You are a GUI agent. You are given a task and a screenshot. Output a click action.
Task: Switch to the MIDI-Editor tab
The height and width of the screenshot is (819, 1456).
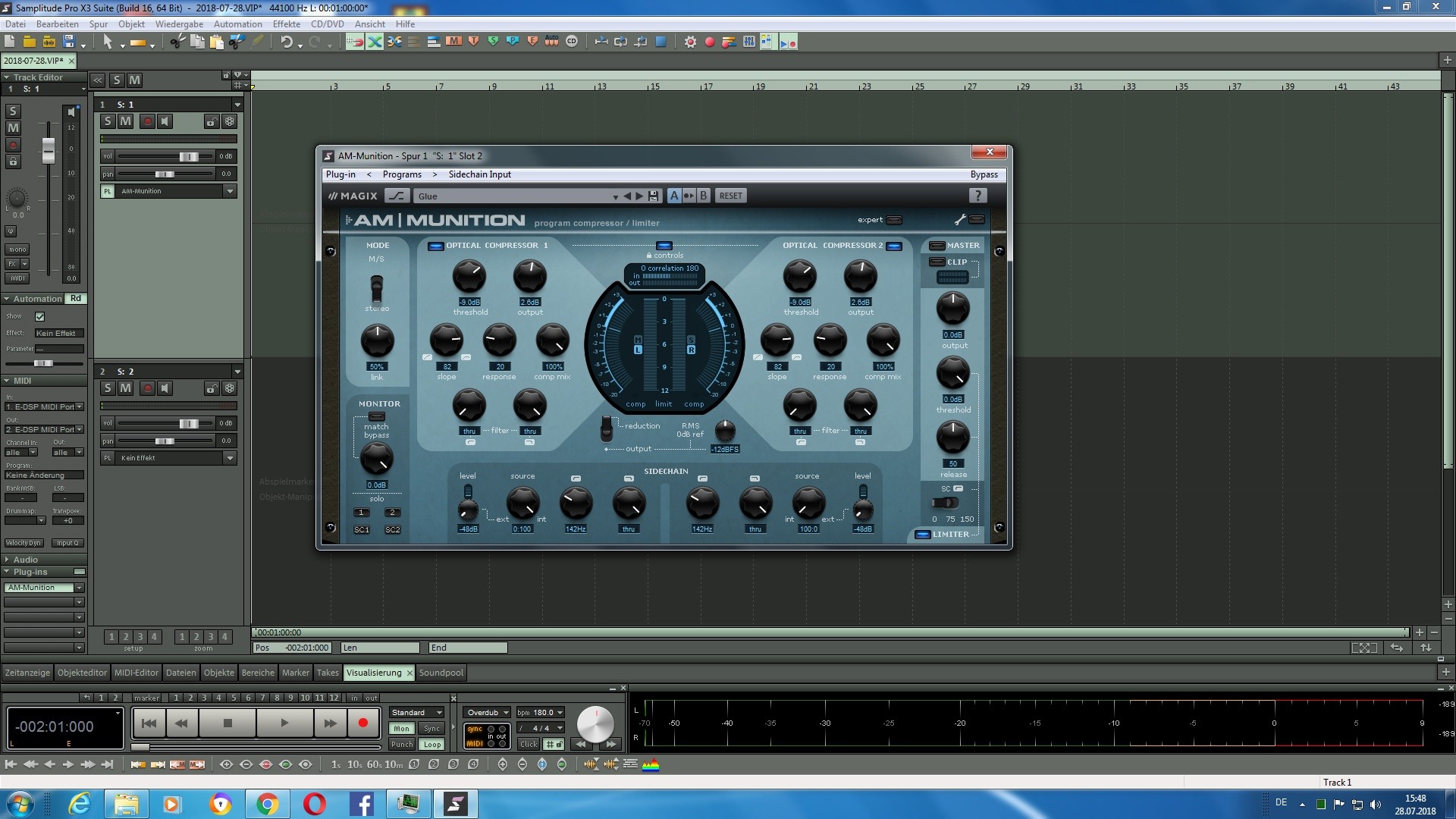point(136,673)
